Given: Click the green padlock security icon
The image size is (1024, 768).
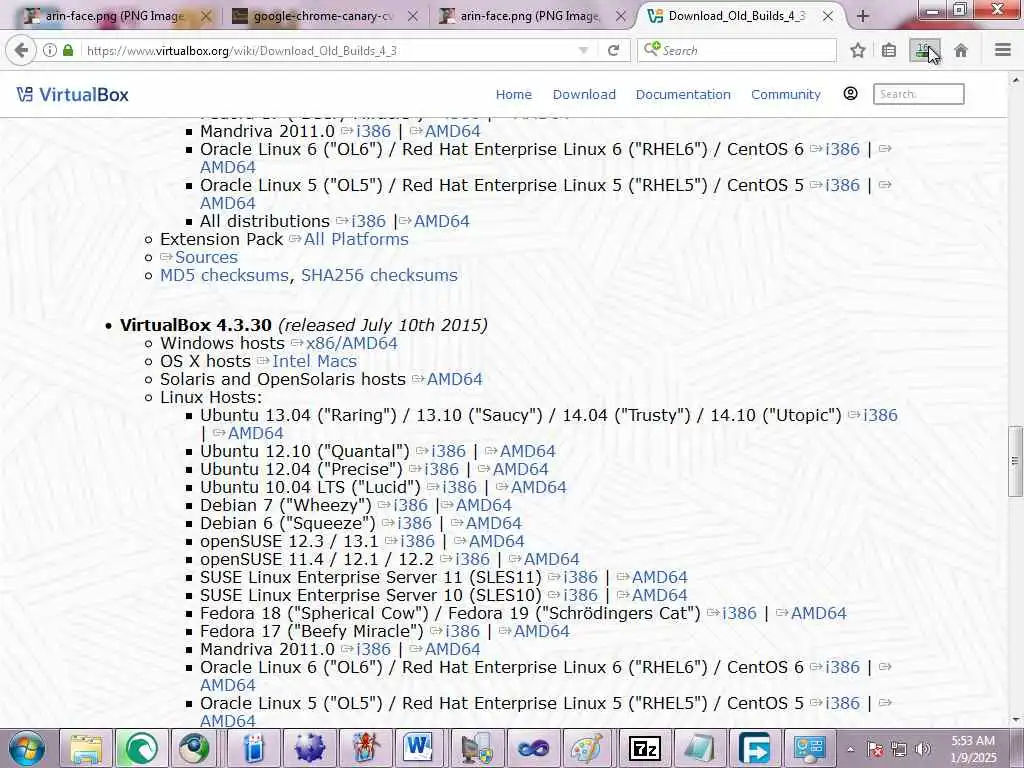Looking at the screenshot, I should coord(68,50).
